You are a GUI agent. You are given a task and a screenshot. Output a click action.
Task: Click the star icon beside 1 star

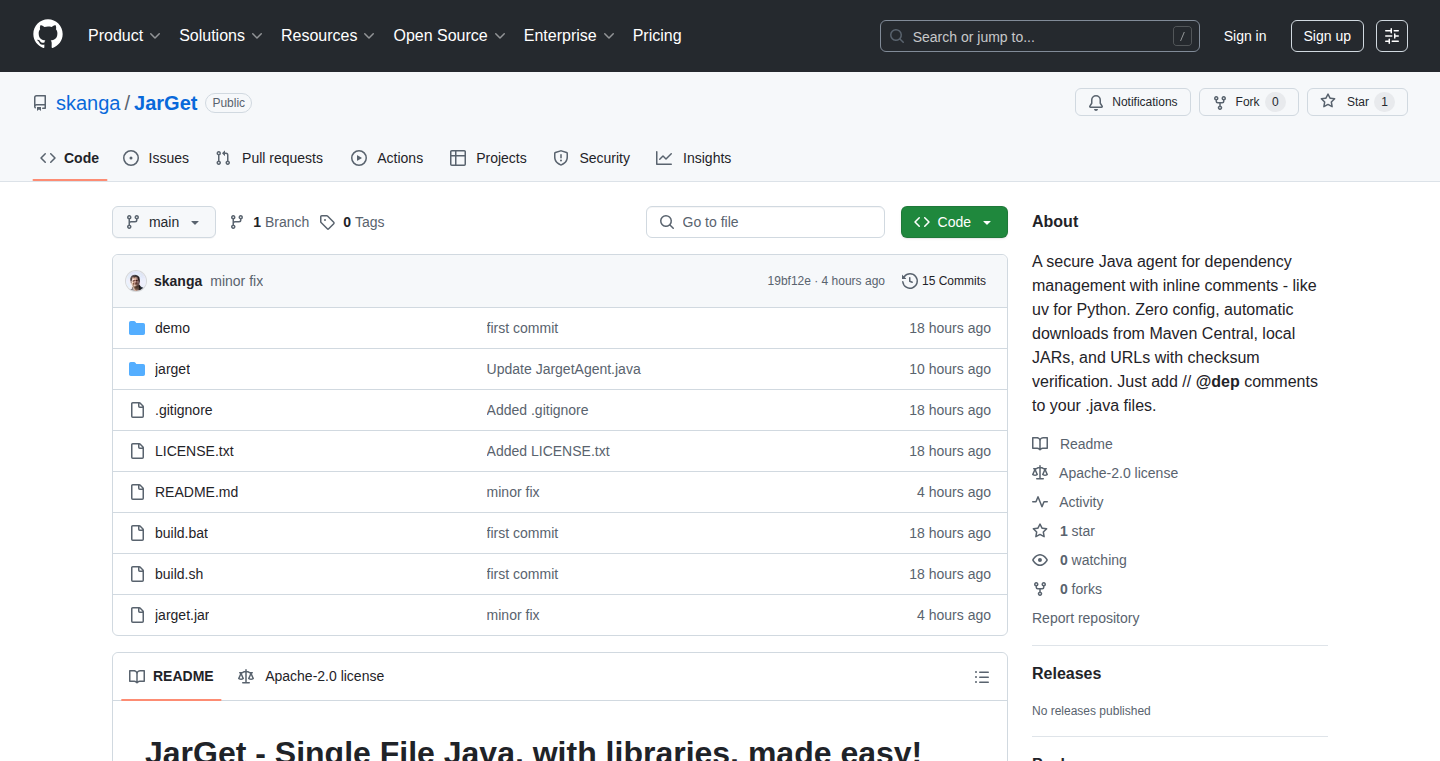(x=1040, y=531)
